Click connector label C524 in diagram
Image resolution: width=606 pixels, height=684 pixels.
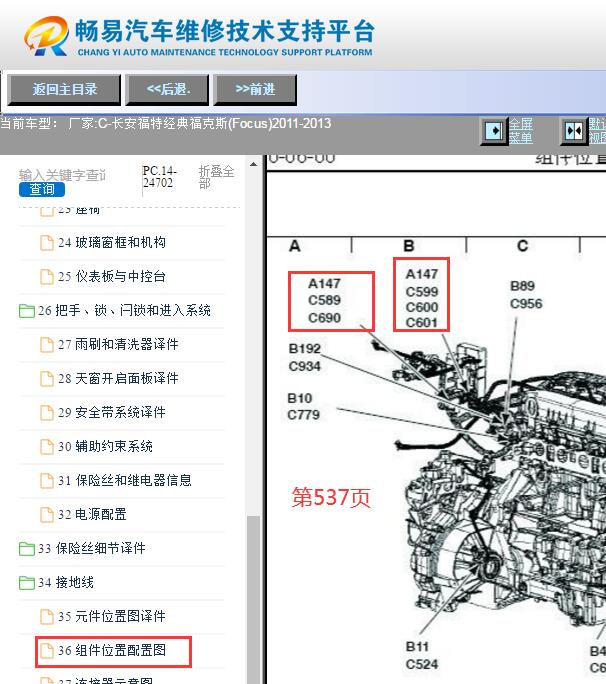(x=422, y=665)
